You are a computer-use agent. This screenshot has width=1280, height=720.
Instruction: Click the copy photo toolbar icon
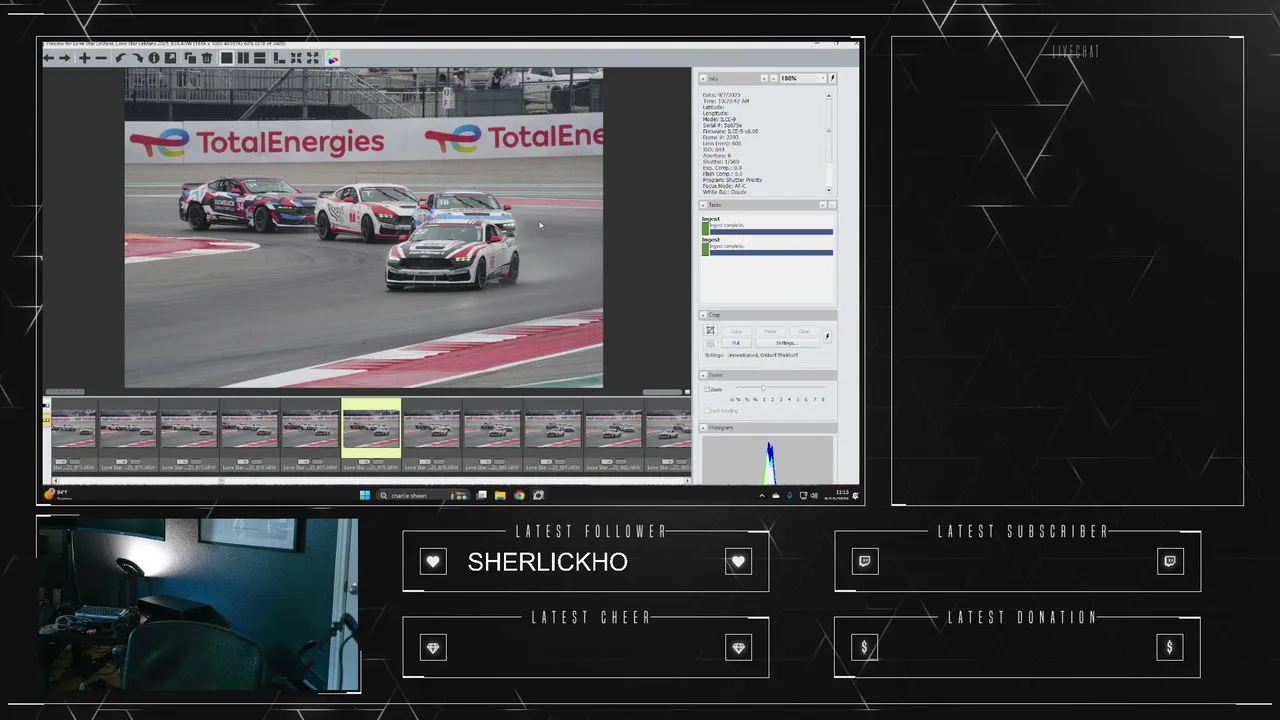(190, 58)
